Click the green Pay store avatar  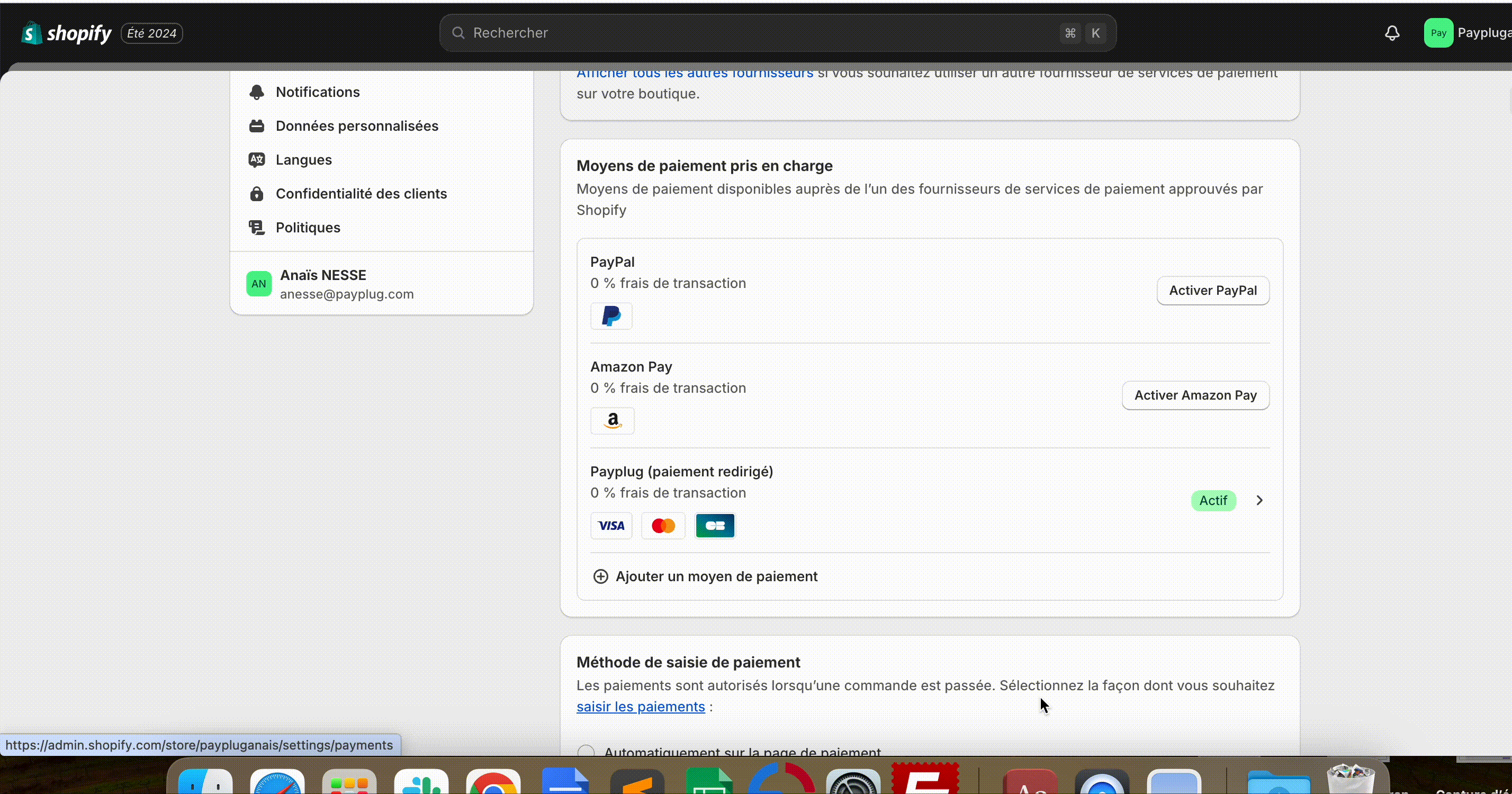point(1438,33)
